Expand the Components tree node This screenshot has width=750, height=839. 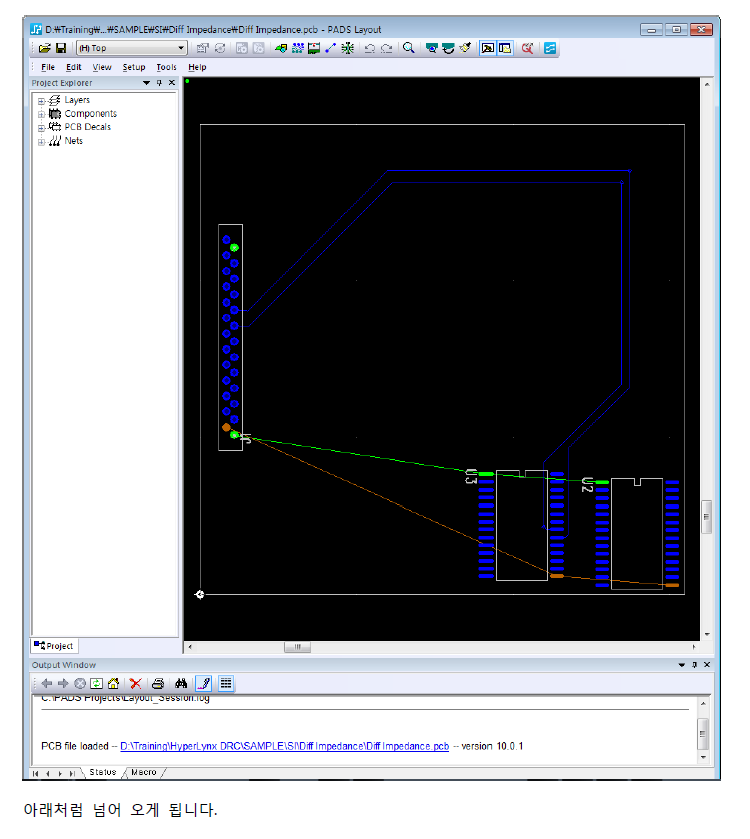[41, 114]
